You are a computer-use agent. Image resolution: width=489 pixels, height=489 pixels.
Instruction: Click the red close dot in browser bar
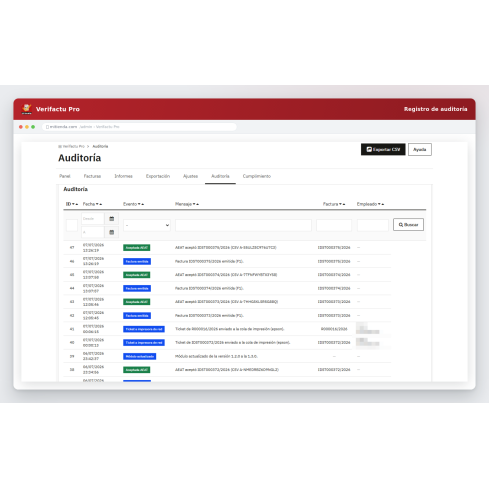[21, 127]
